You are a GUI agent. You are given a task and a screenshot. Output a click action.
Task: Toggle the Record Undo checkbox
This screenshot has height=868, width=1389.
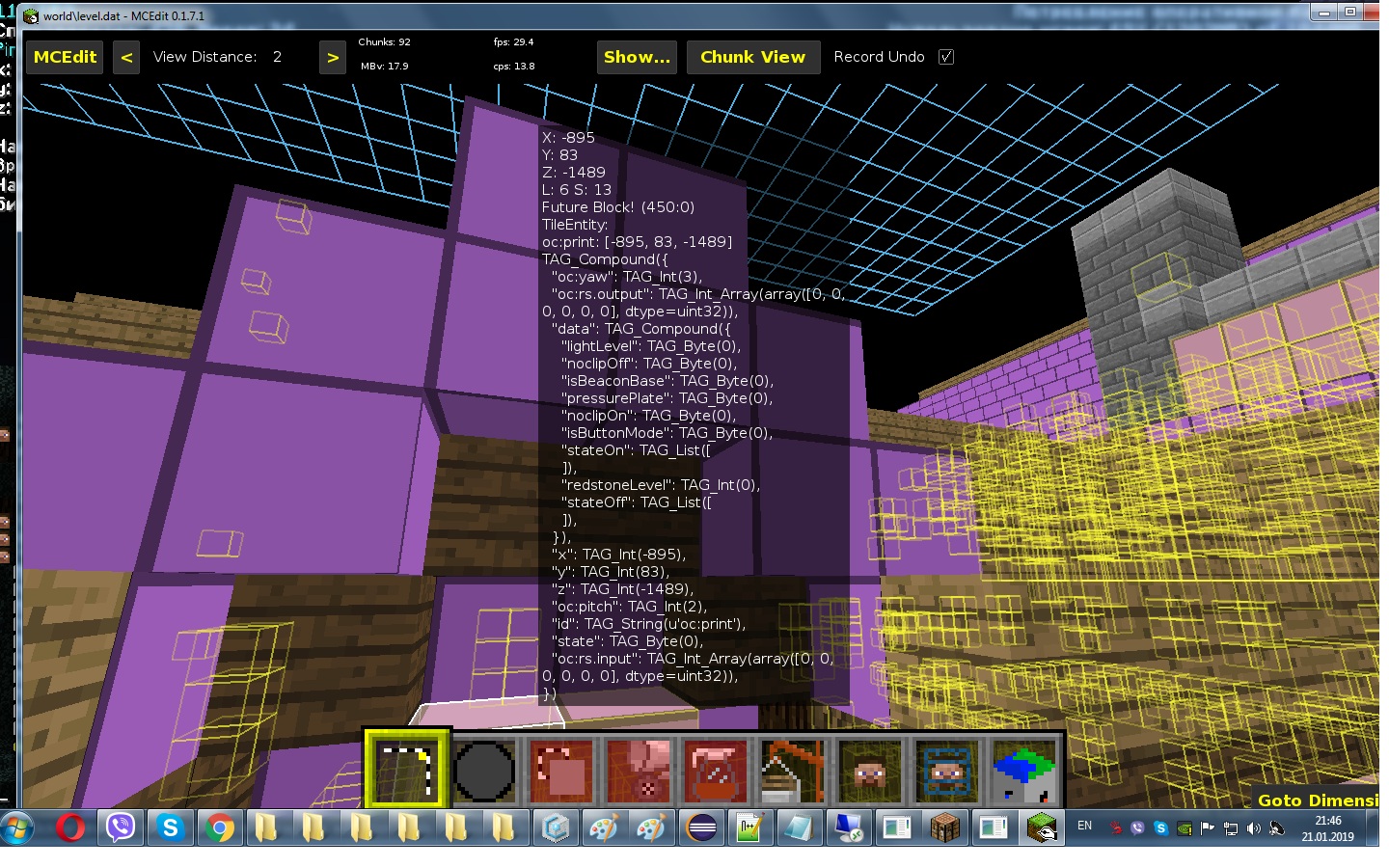tap(946, 57)
